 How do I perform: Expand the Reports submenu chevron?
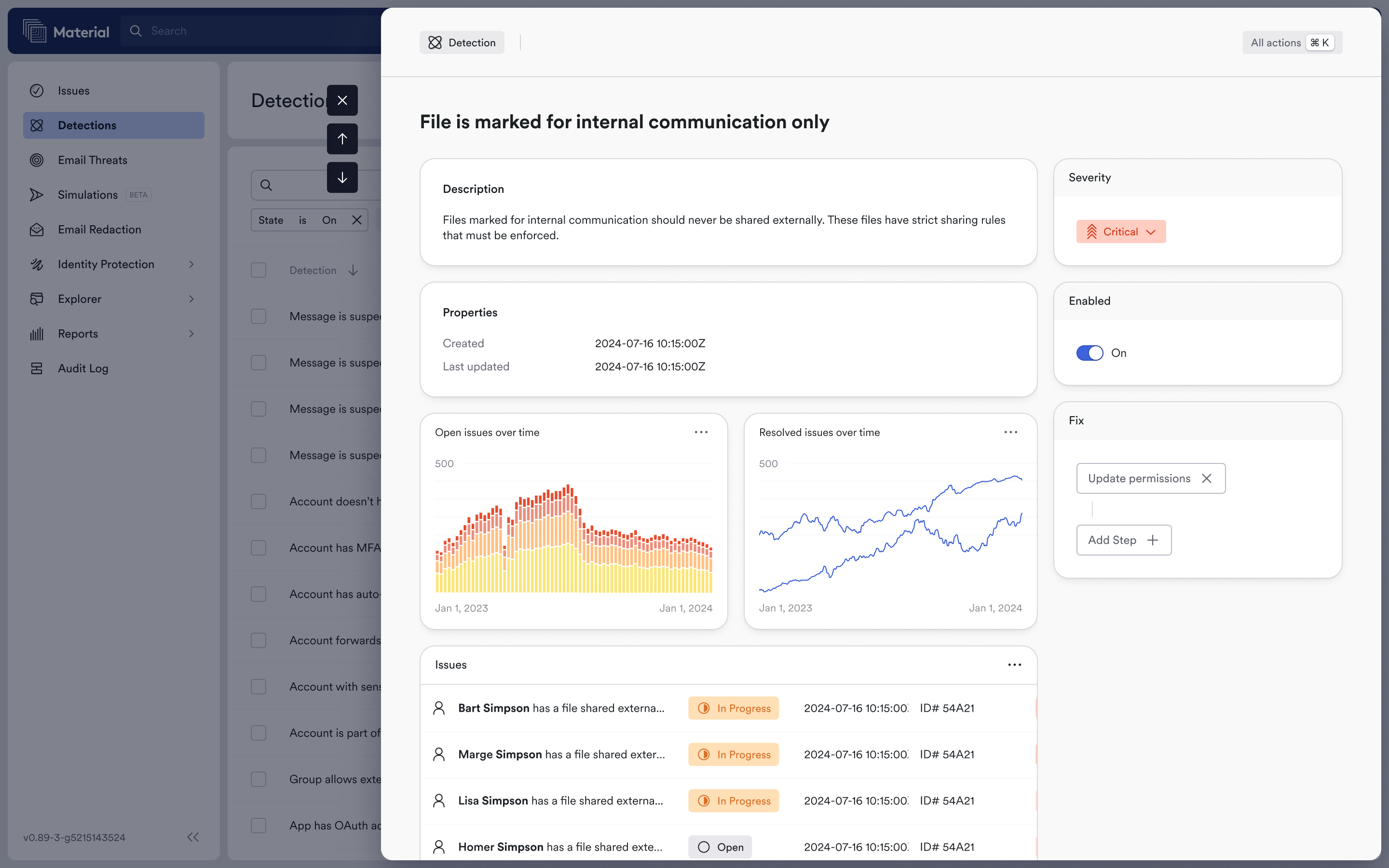tap(191, 334)
